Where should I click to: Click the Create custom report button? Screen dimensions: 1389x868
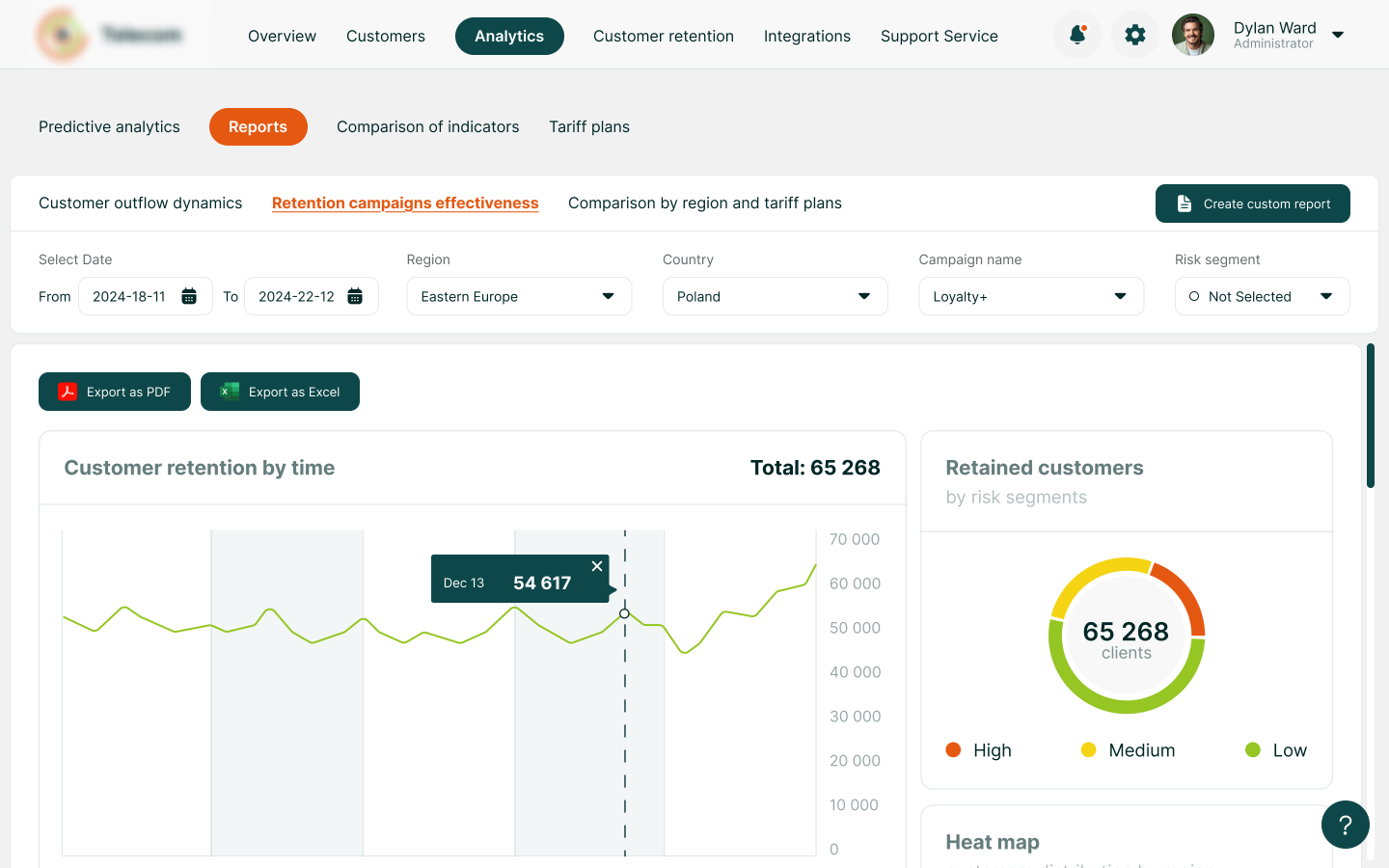tap(1252, 203)
